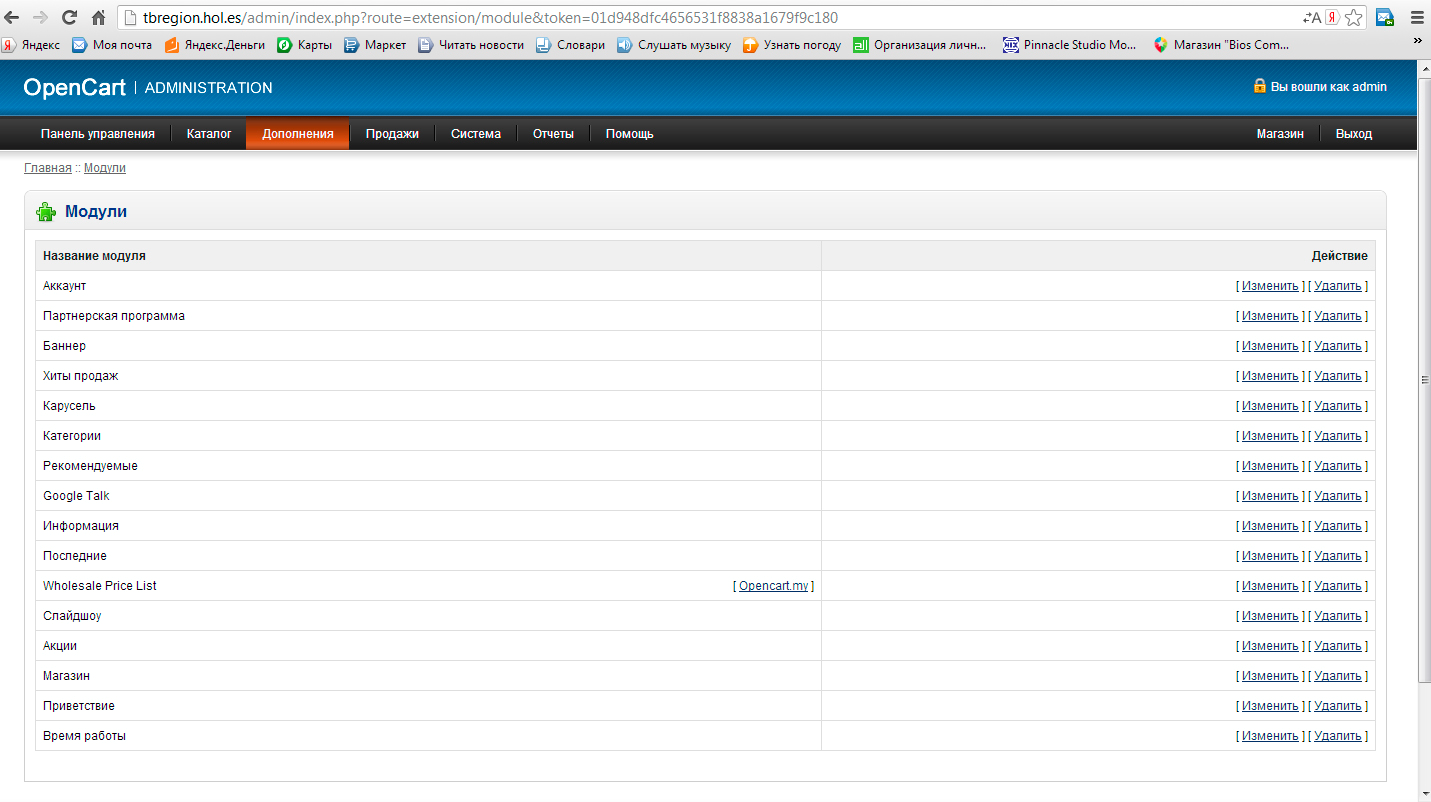Bookmark this page with the star icon
The height and width of the screenshot is (802, 1431).
click(x=1353, y=17)
